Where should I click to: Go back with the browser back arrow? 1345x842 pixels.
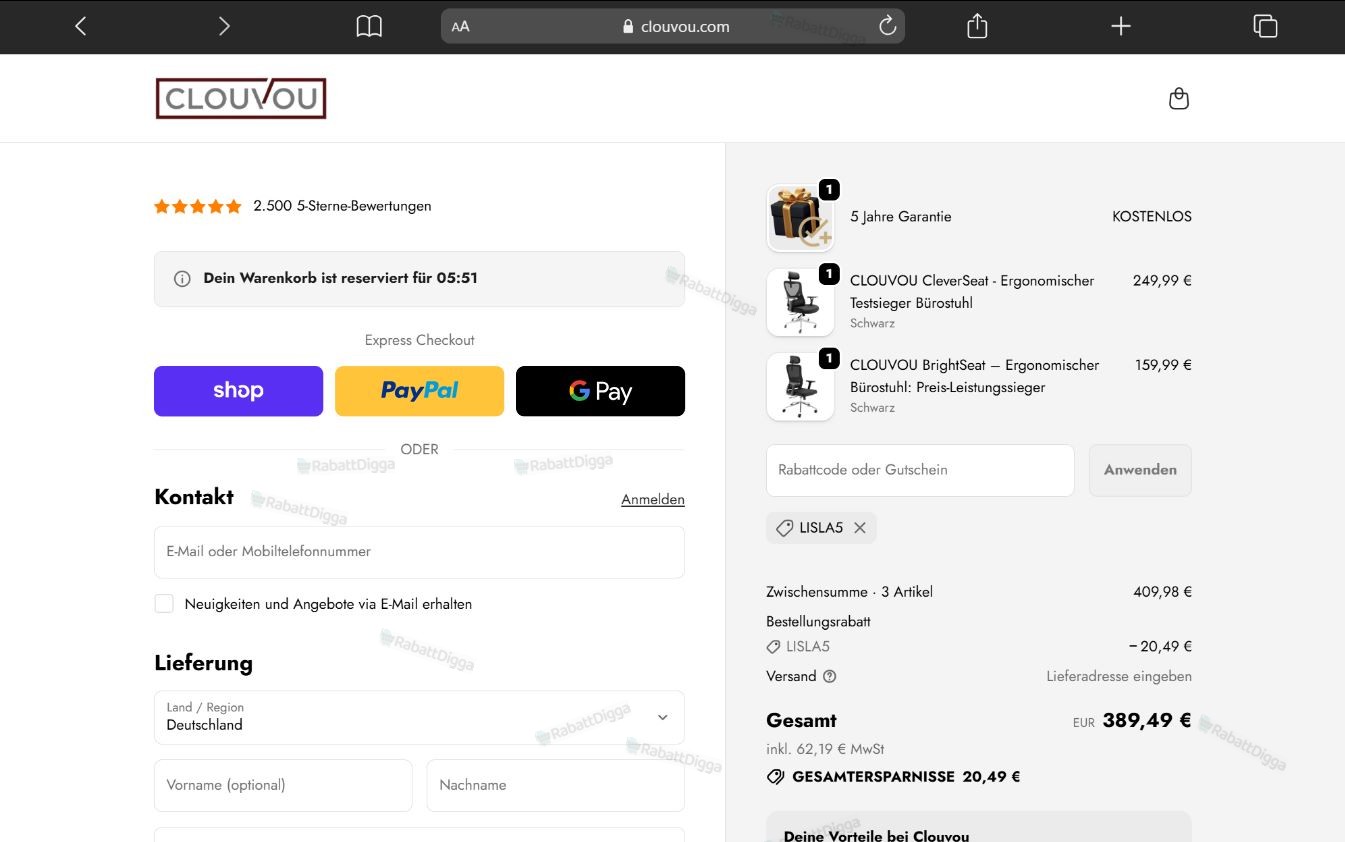click(x=81, y=26)
